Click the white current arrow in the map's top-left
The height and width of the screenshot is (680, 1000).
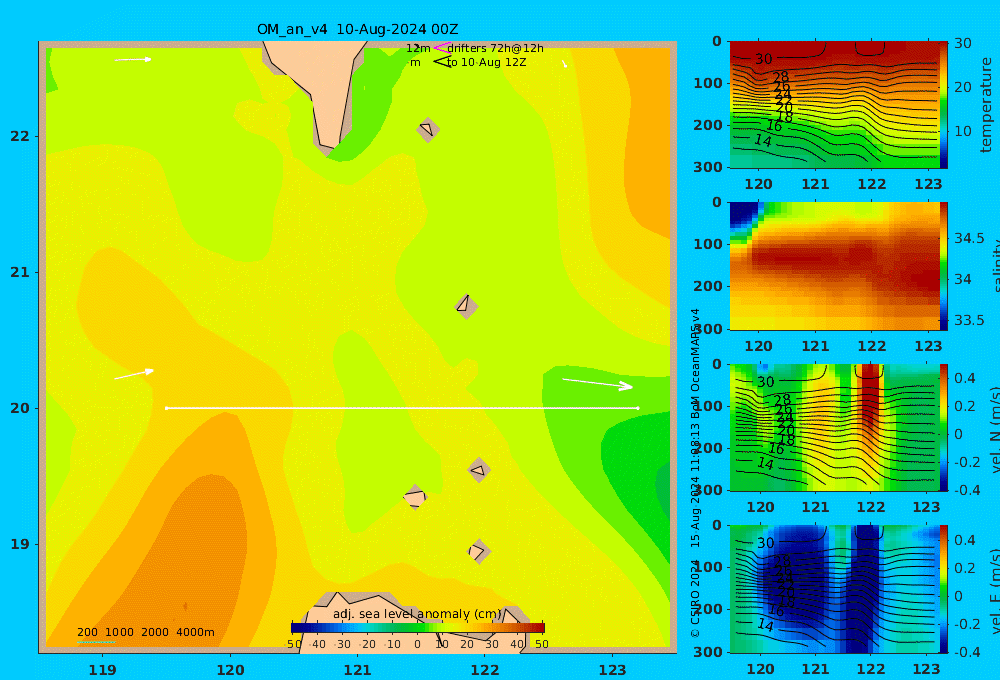click(x=133, y=59)
